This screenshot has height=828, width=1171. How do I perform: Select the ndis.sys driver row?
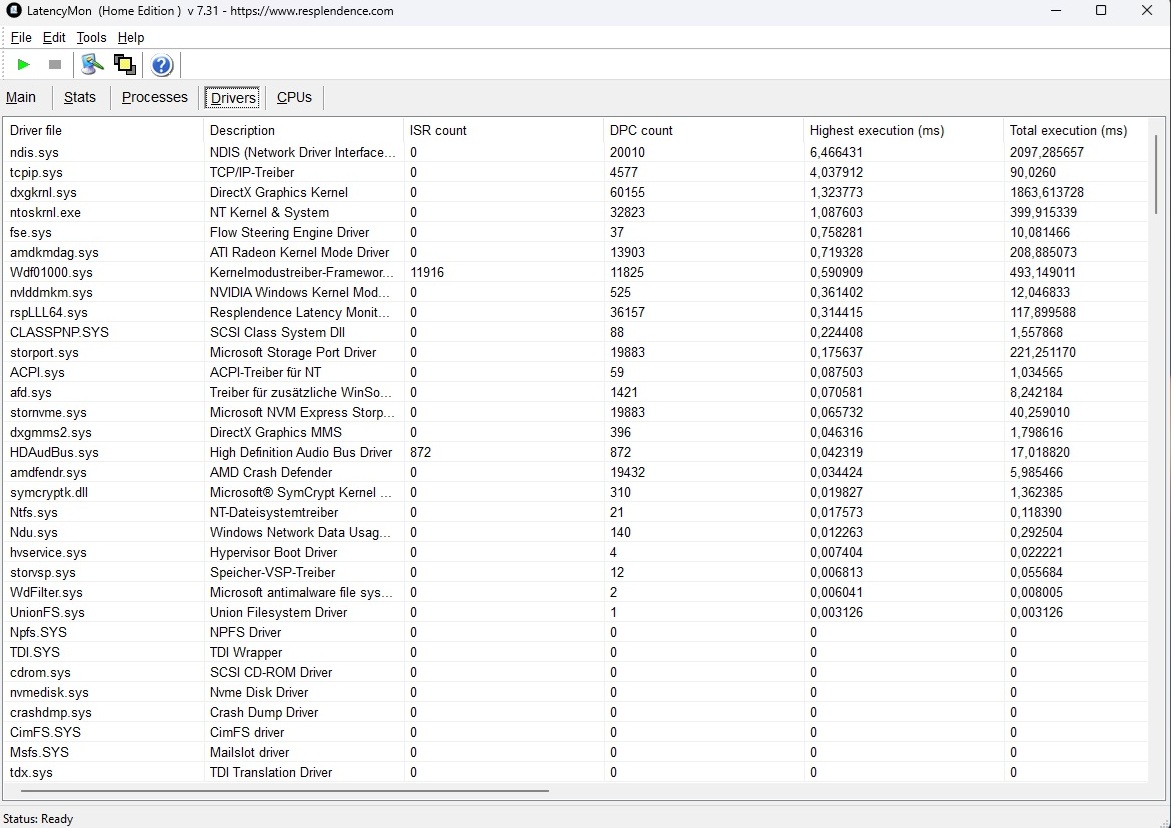35,152
